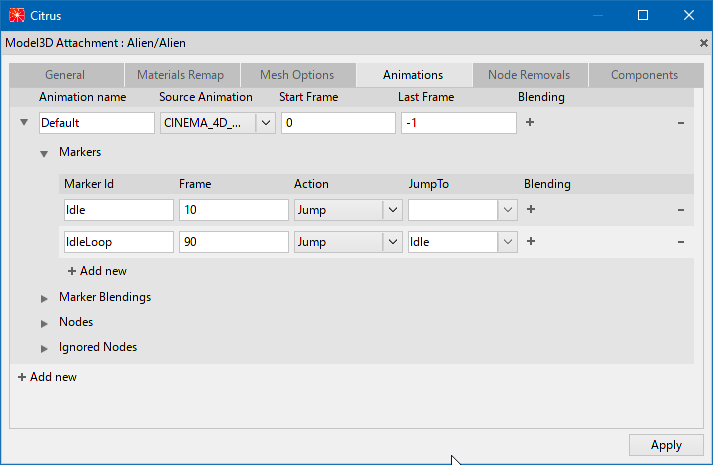Expand the Nodes section
Image resolution: width=713 pixels, height=465 pixels.
coord(44,323)
